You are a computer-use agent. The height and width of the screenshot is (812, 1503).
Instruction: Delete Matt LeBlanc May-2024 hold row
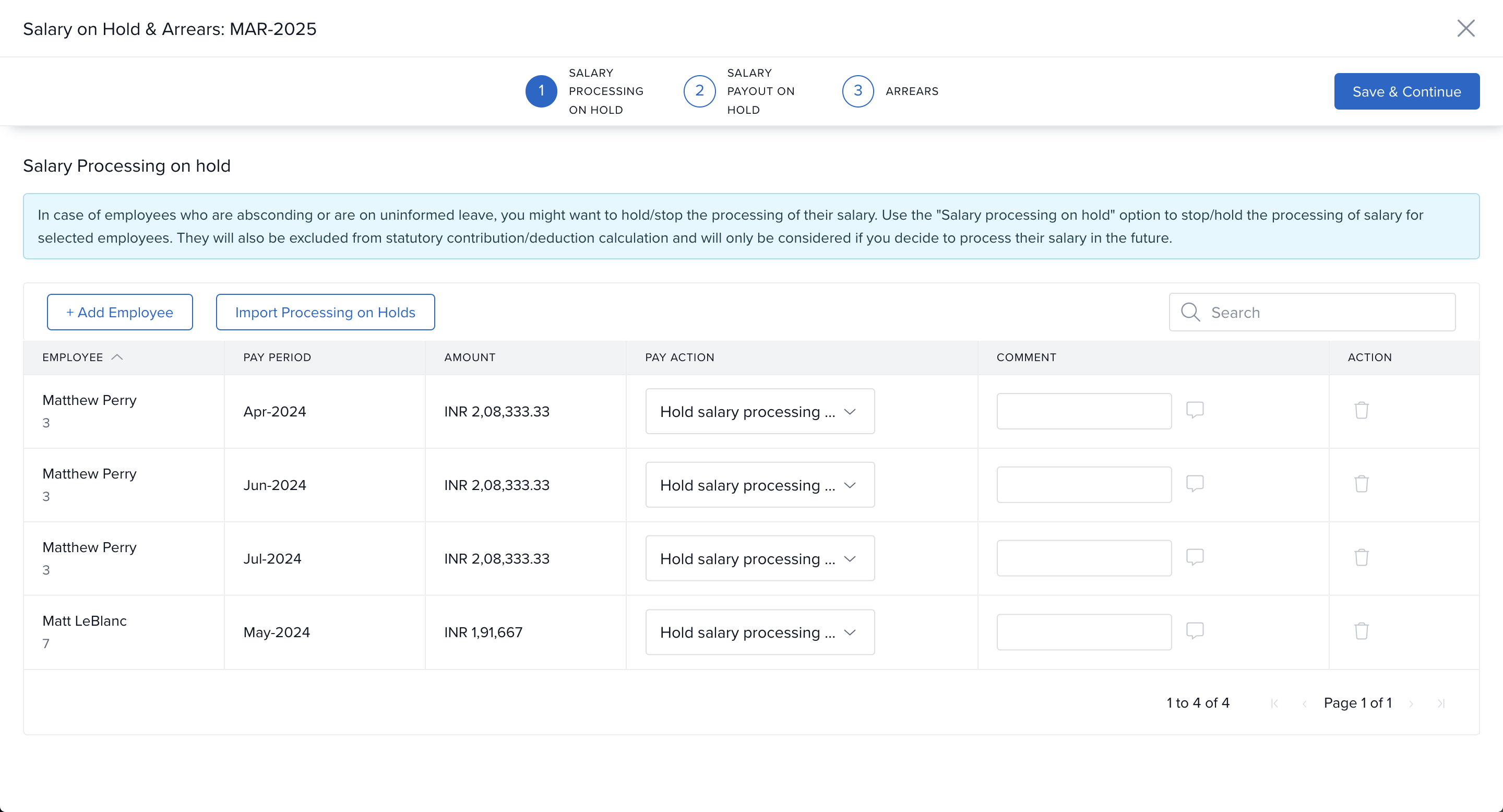(1361, 631)
